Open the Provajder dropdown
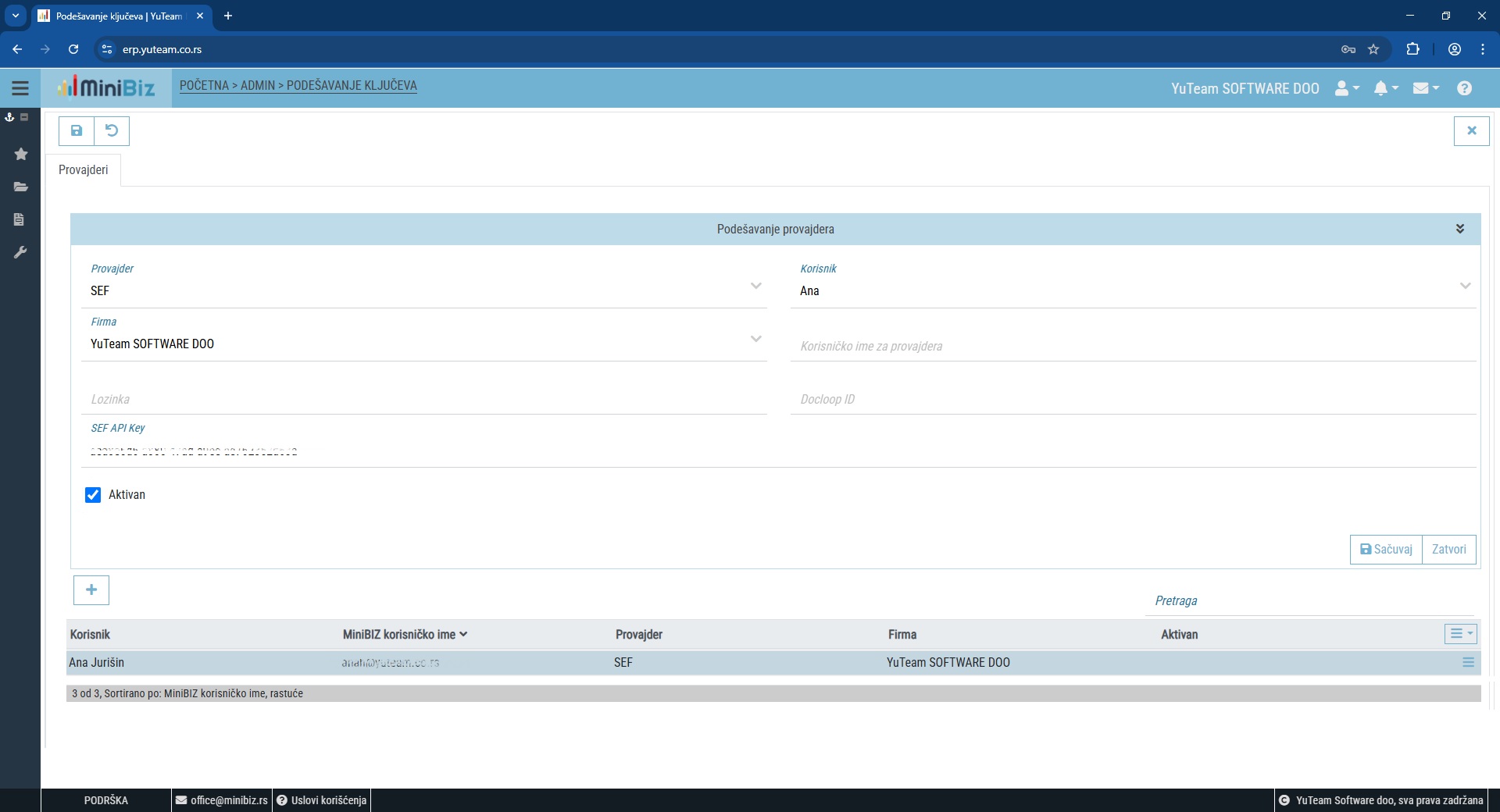 click(423, 290)
